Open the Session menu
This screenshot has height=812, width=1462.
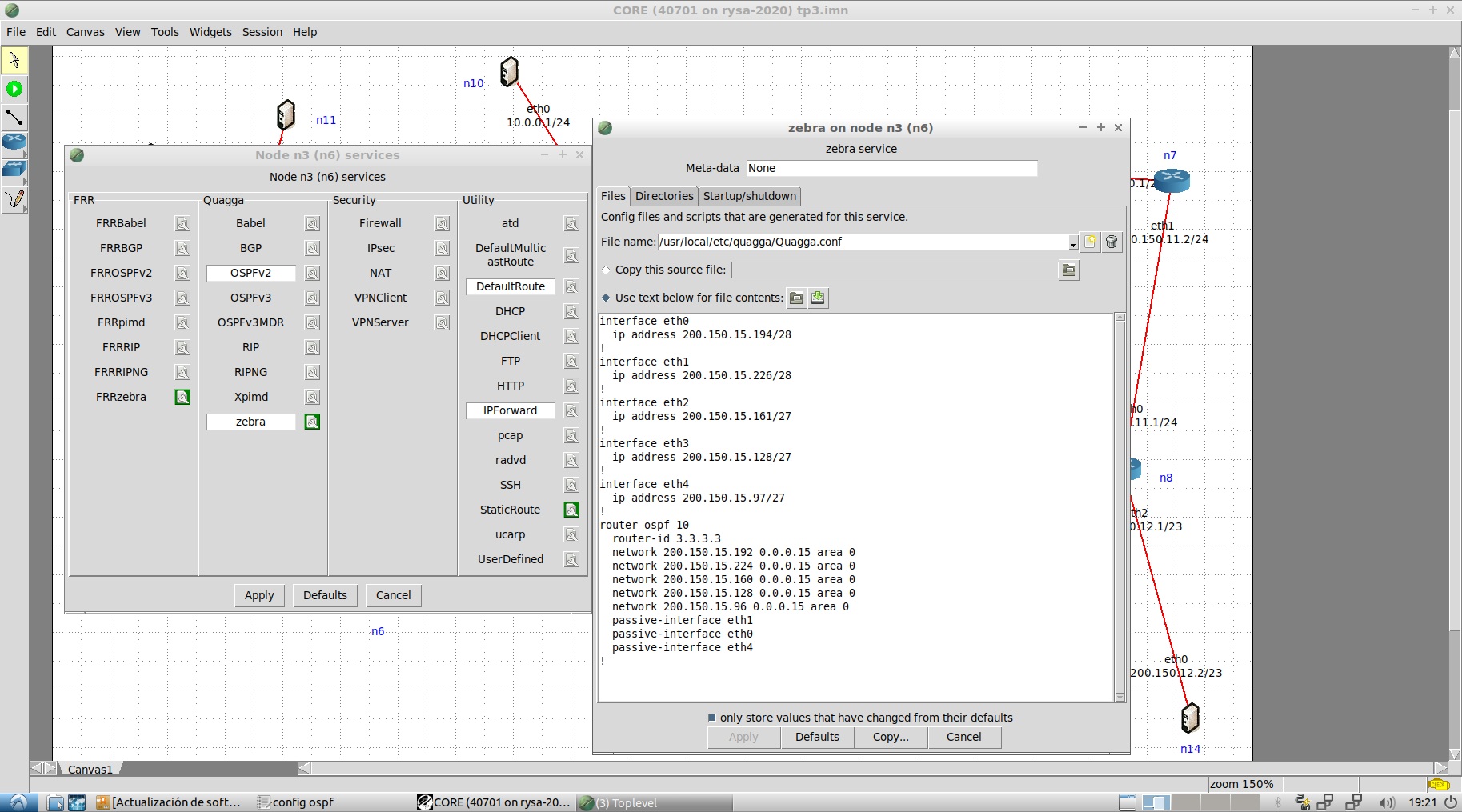(x=262, y=32)
